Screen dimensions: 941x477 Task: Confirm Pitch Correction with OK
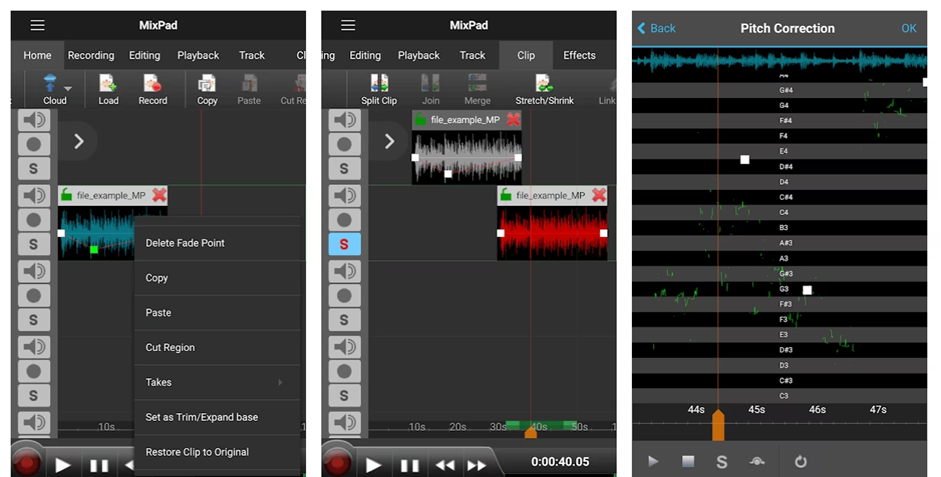pyautogui.click(x=909, y=28)
